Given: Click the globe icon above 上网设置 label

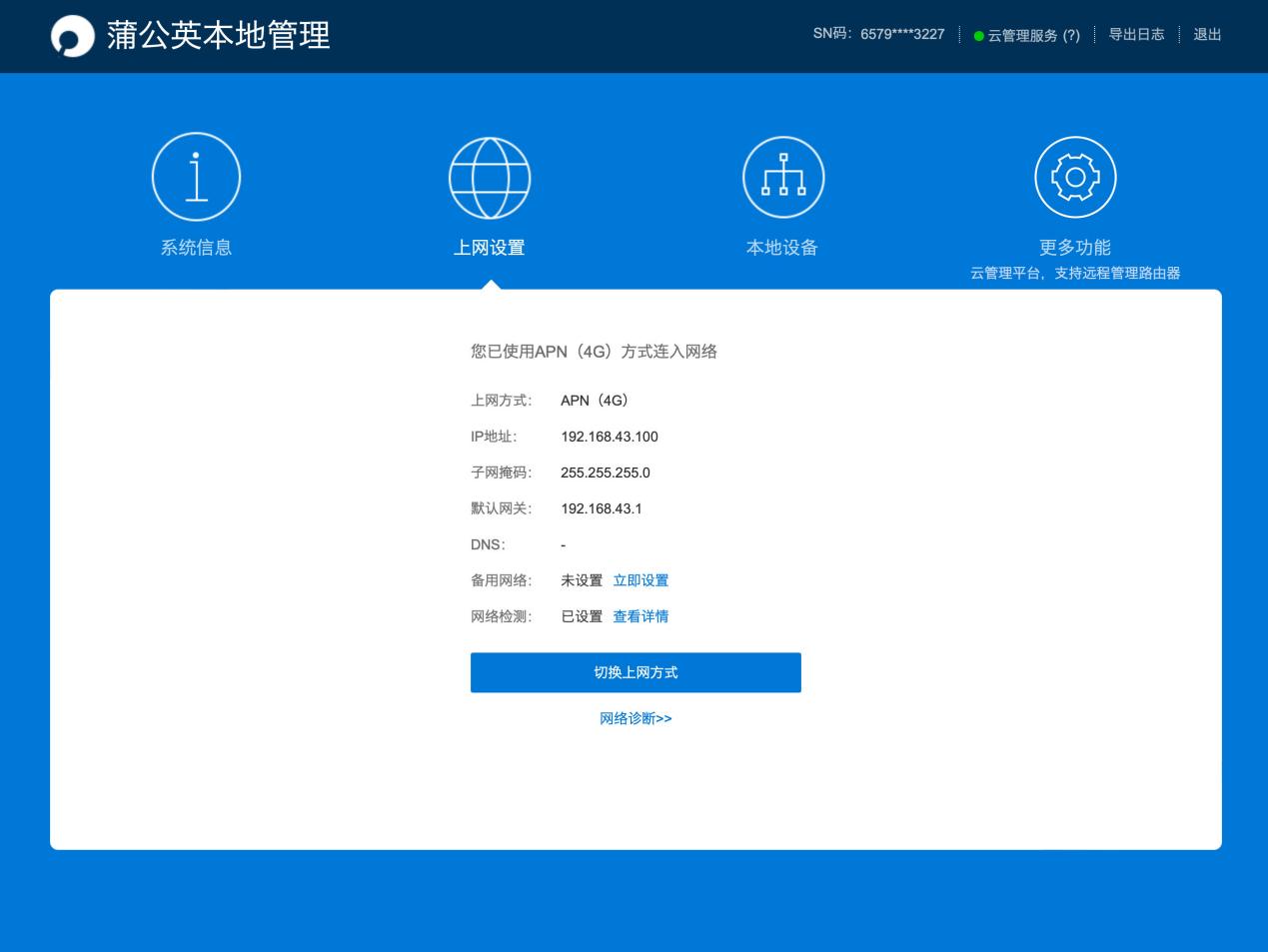Looking at the screenshot, I should (x=489, y=177).
